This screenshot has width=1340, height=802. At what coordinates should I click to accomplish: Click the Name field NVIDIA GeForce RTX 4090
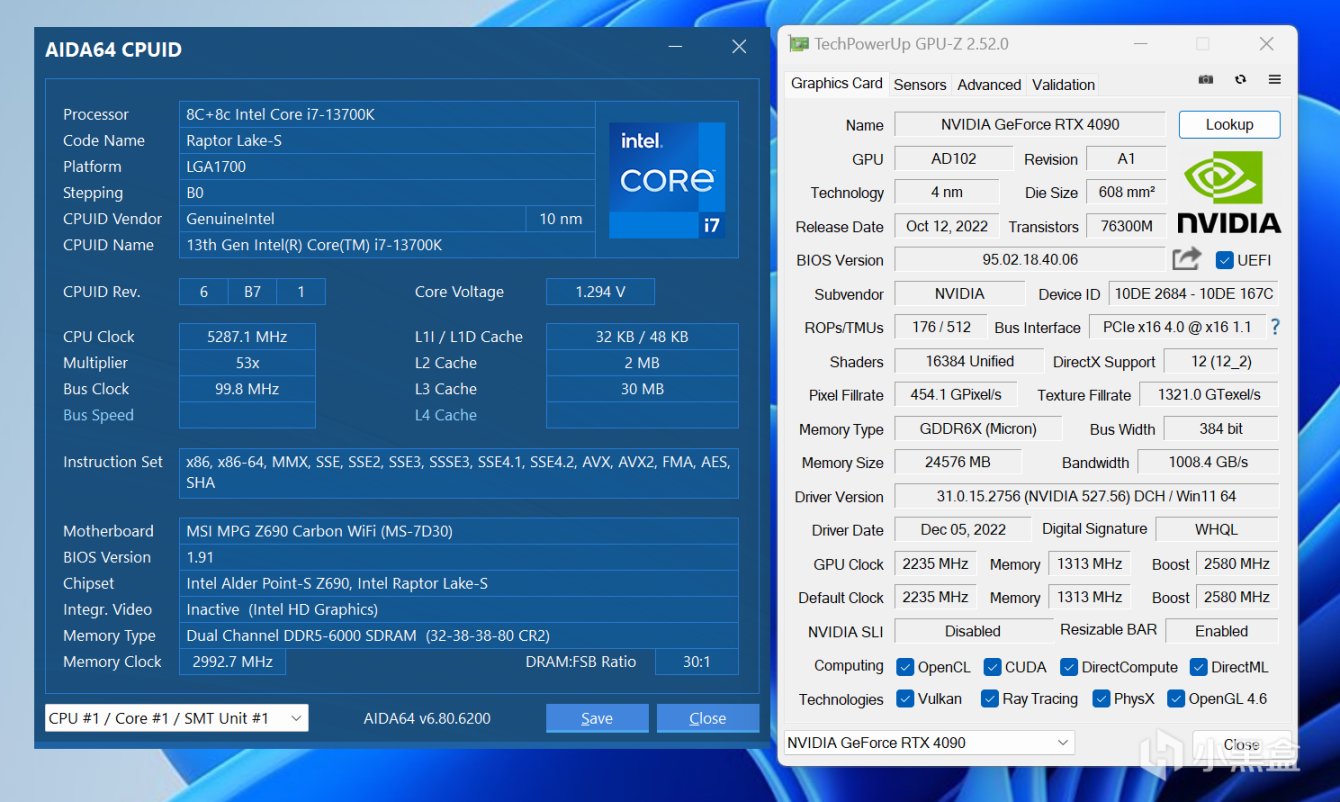tap(1030, 125)
